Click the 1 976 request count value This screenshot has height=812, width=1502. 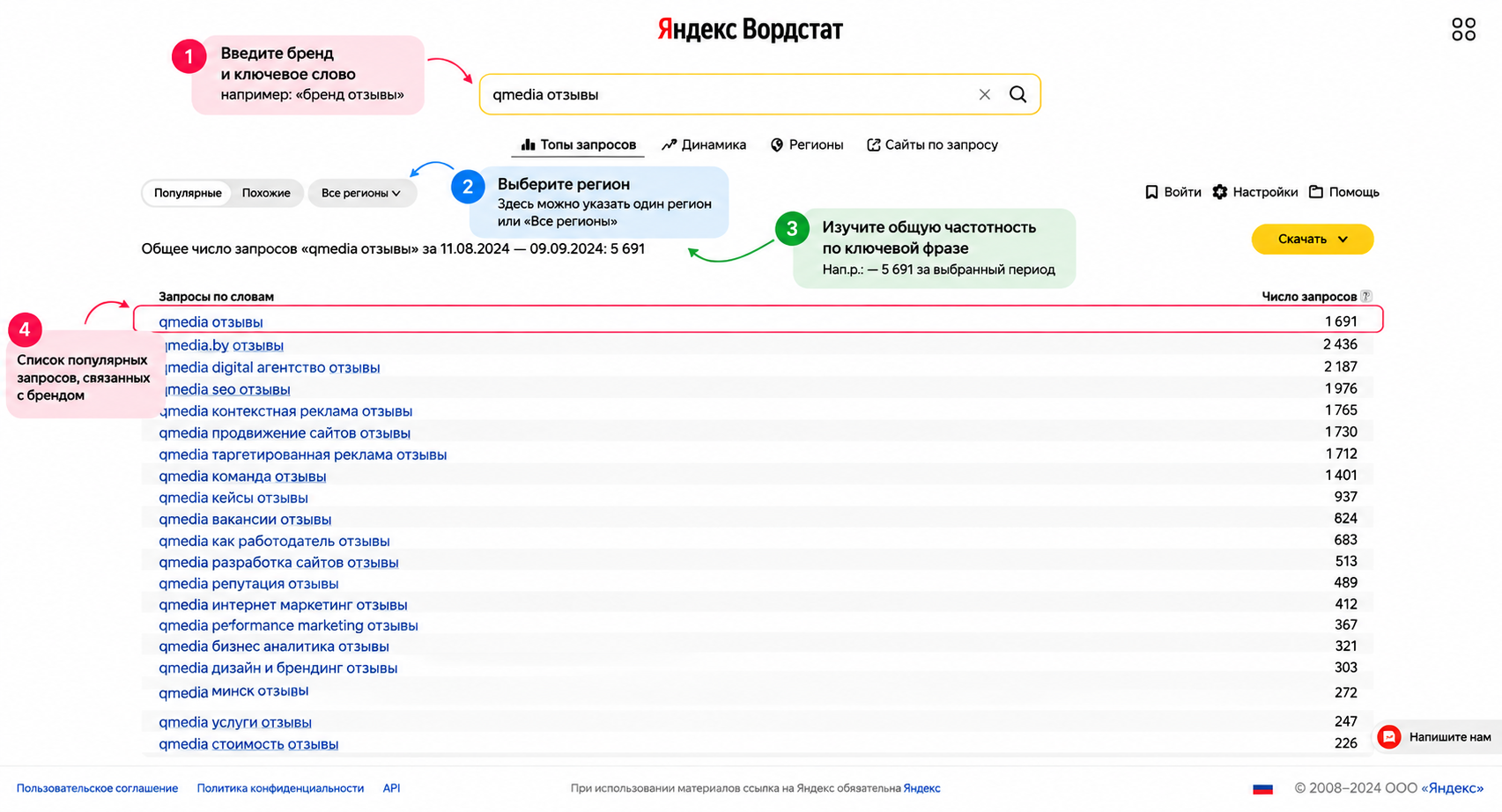1341,388
